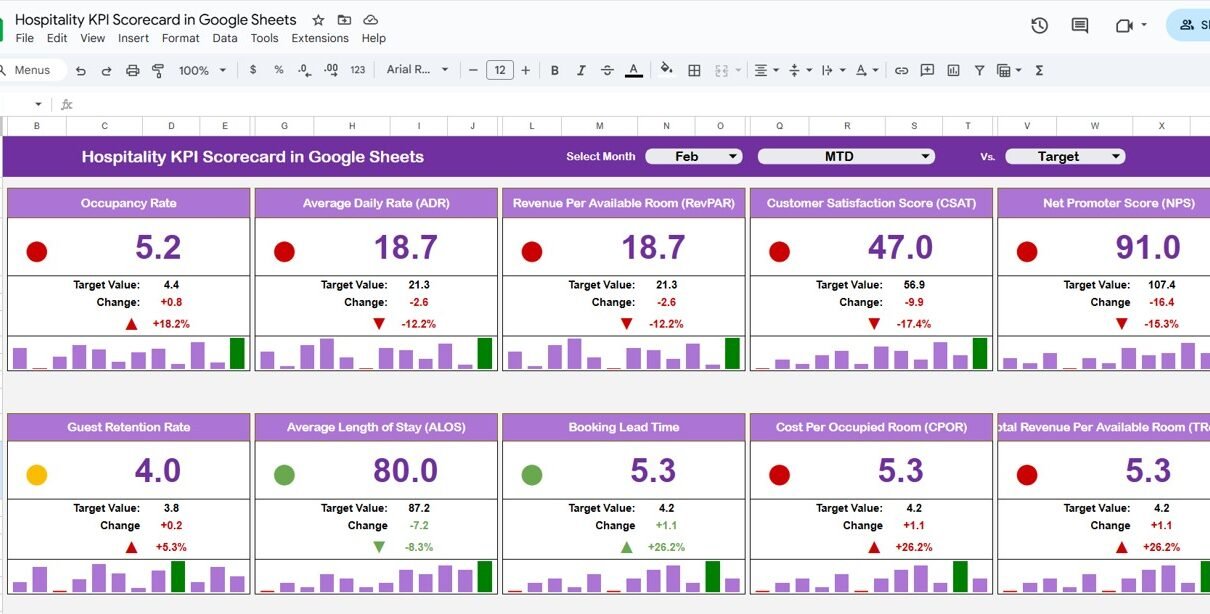Open the Format menu
The image size is (1210, 614).
pos(180,38)
